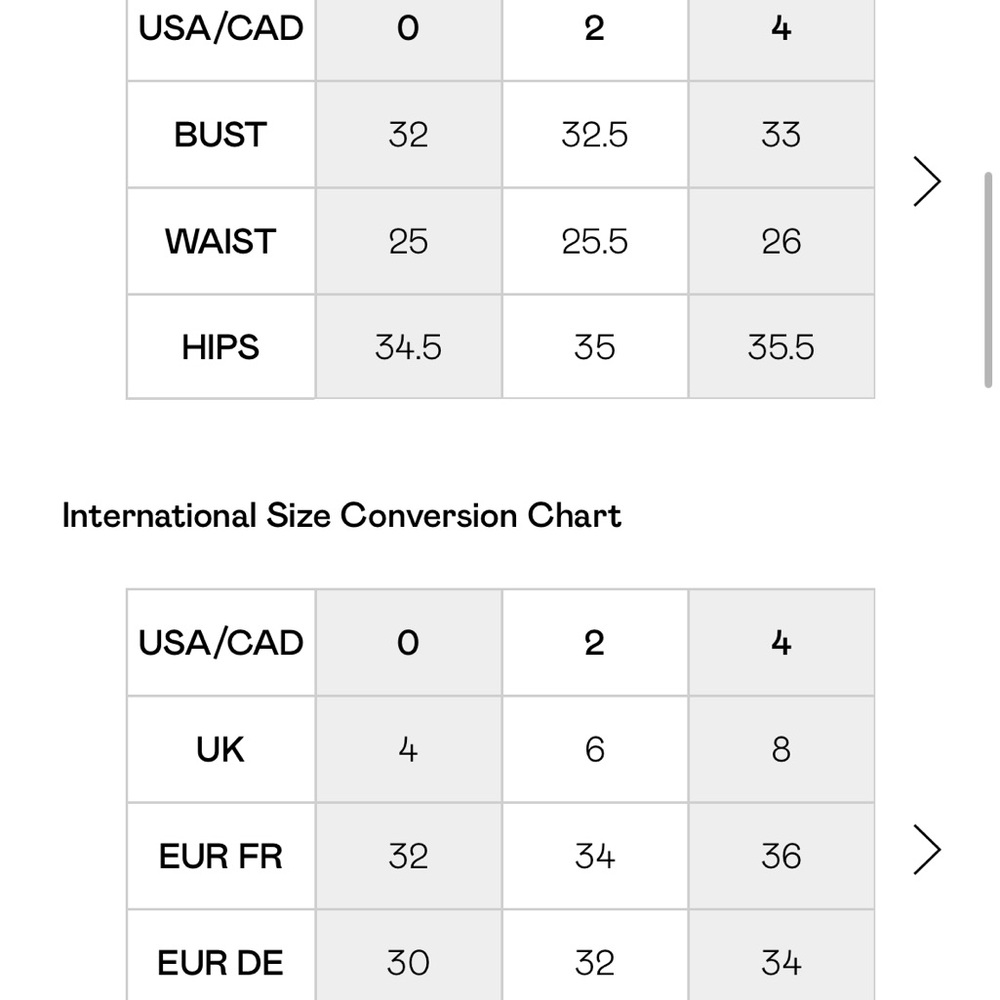Image resolution: width=1000 pixels, height=1000 pixels.
Task: Click the 32.5 bust measurement cell
Action: click(594, 135)
